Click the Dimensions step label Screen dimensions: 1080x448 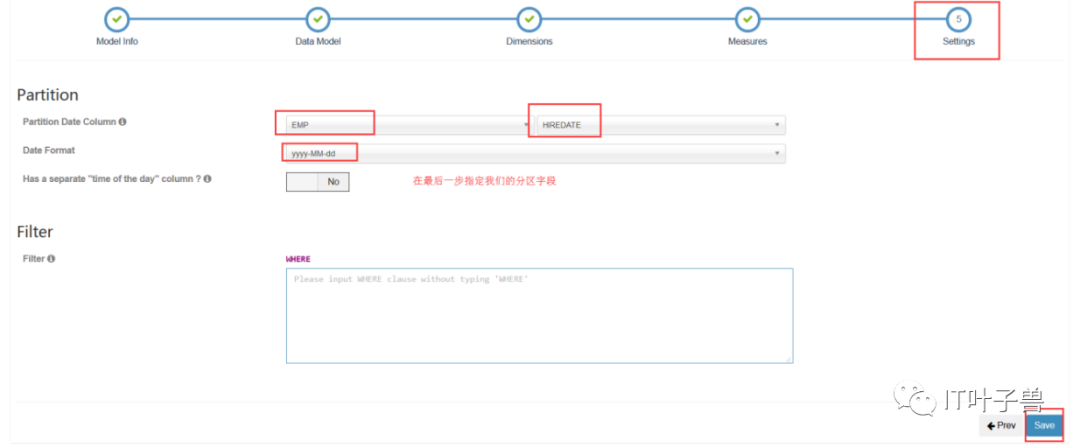[x=529, y=41]
